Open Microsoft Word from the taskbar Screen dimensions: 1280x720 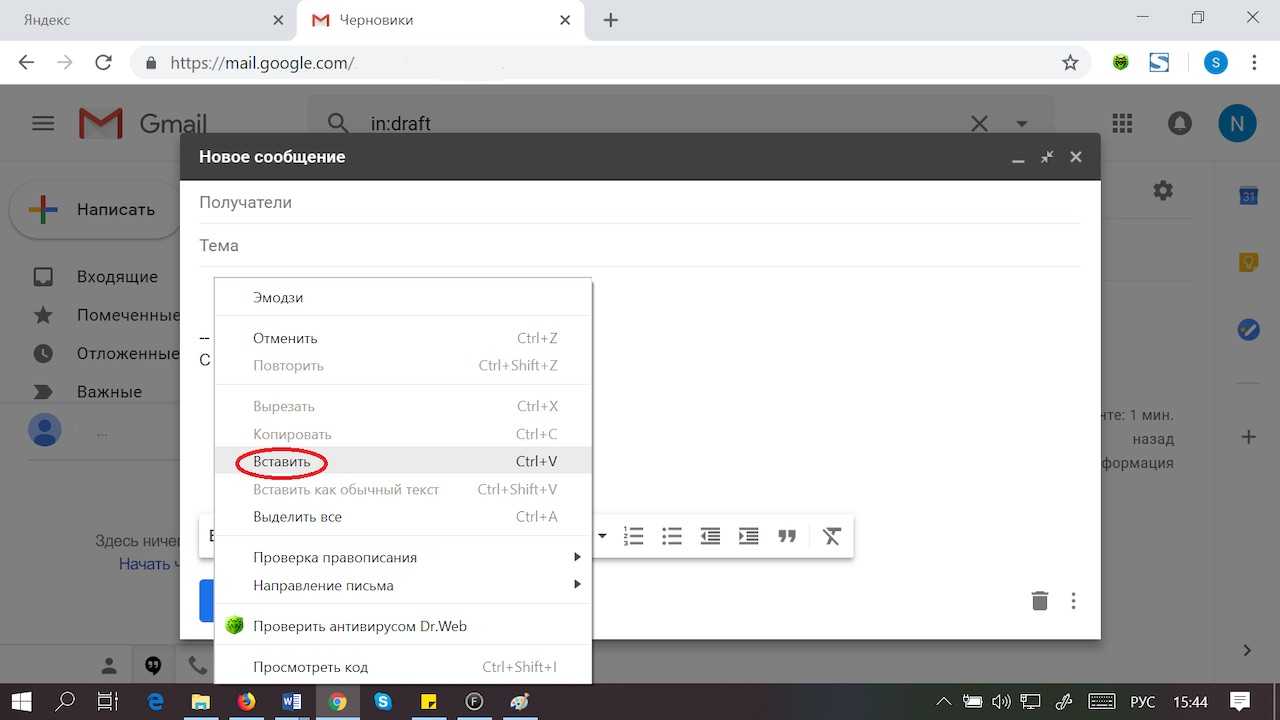point(292,702)
